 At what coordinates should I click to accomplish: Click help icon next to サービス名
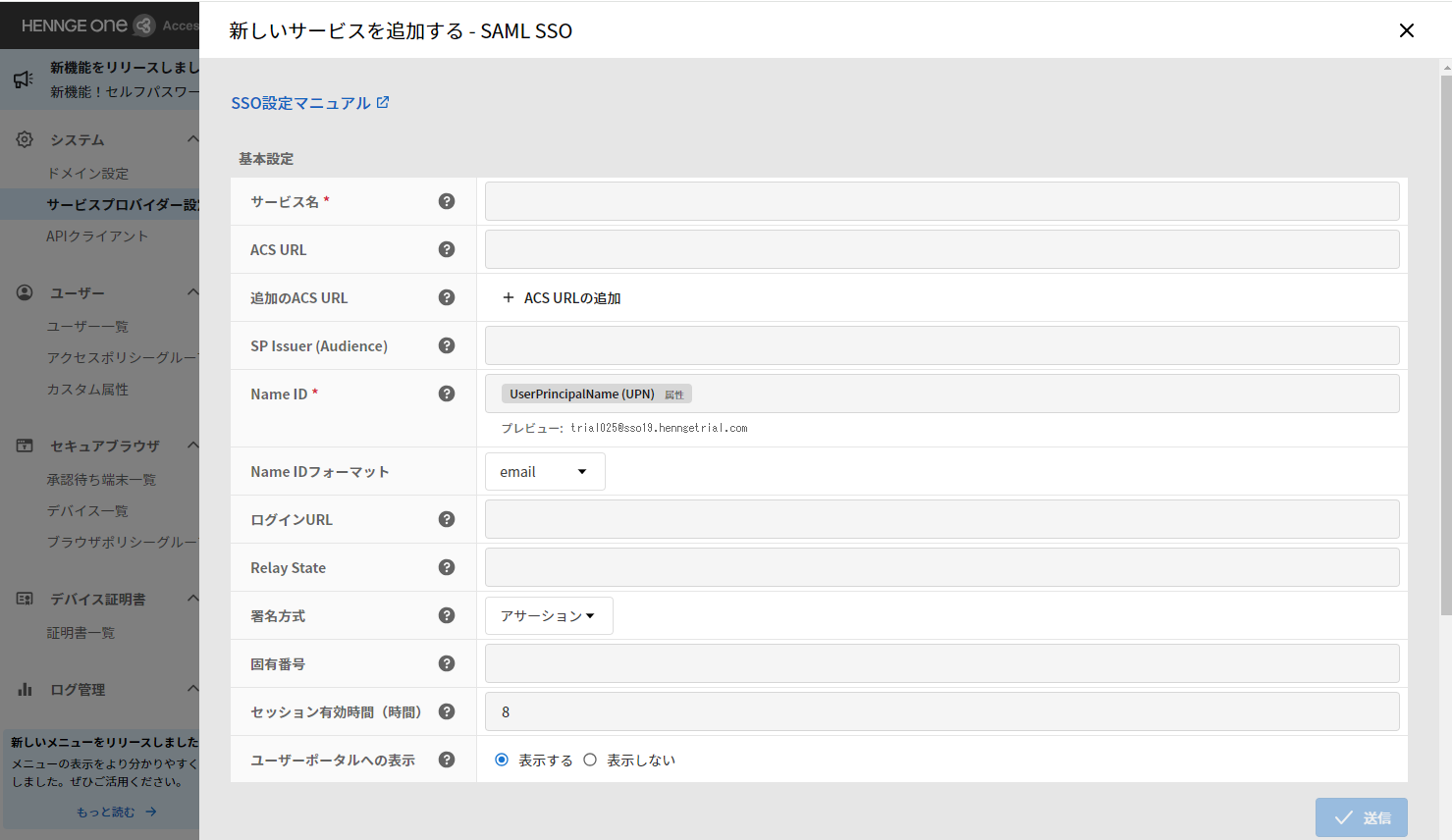click(447, 201)
